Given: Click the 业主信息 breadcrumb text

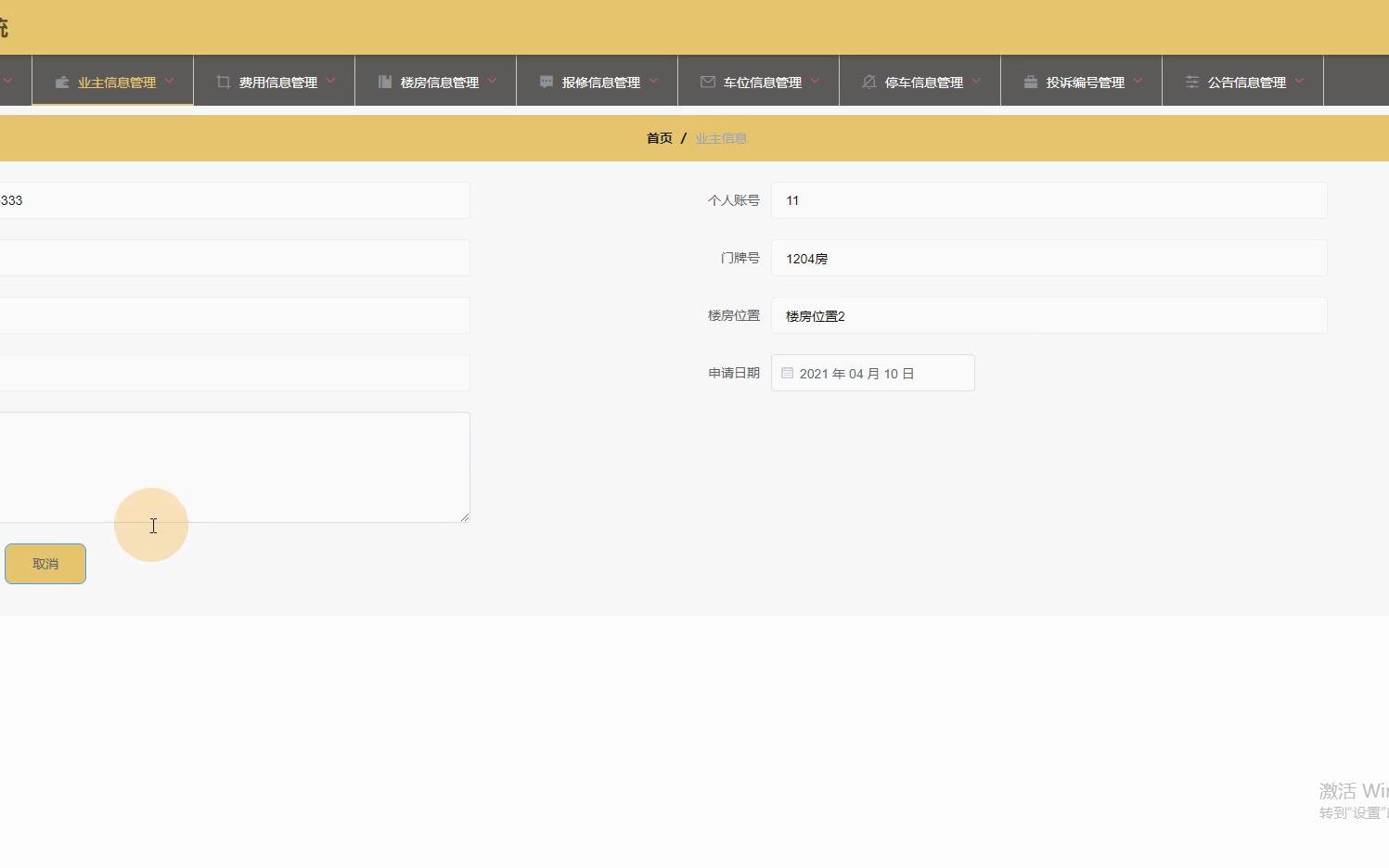Looking at the screenshot, I should tap(721, 138).
